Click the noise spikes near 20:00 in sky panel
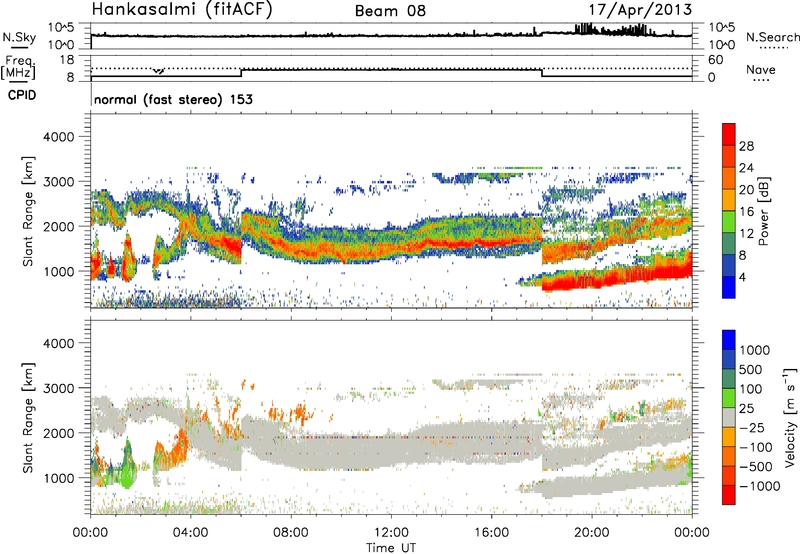This screenshot has height=554, width=800. click(x=584, y=29)
